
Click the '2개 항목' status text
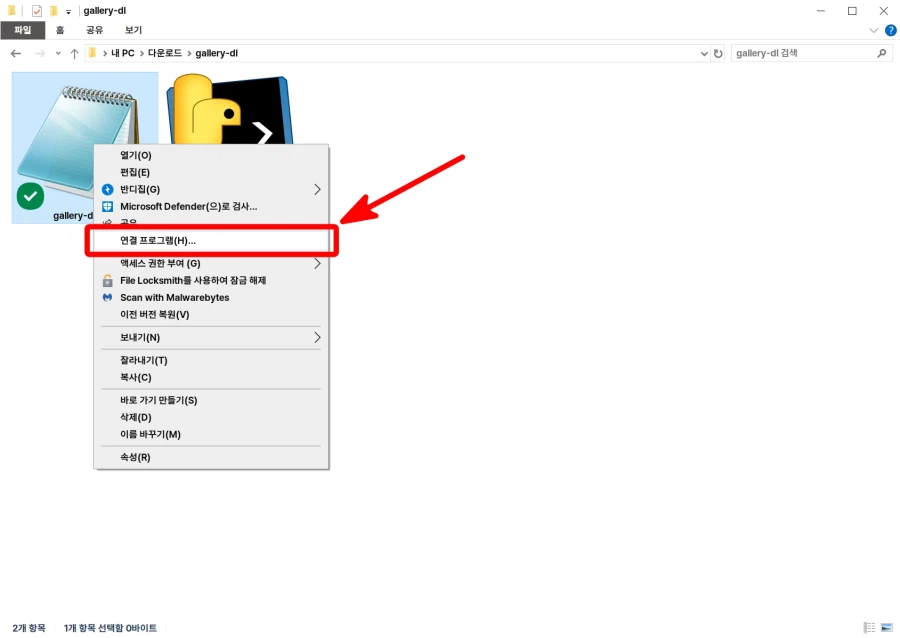click(x=29, y=628)
